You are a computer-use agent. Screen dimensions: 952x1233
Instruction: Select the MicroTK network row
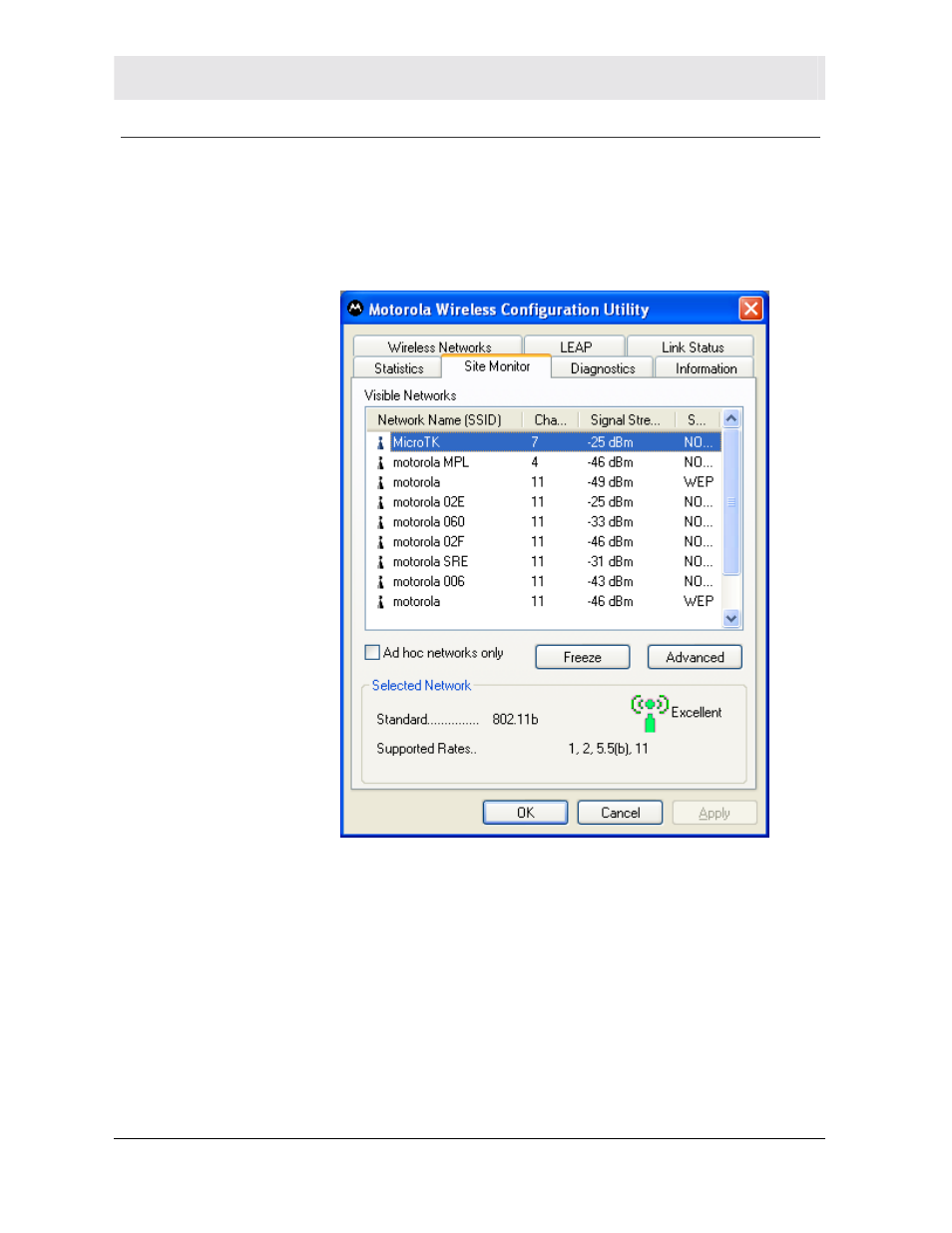pyautogui.click(x=544, y=442)
